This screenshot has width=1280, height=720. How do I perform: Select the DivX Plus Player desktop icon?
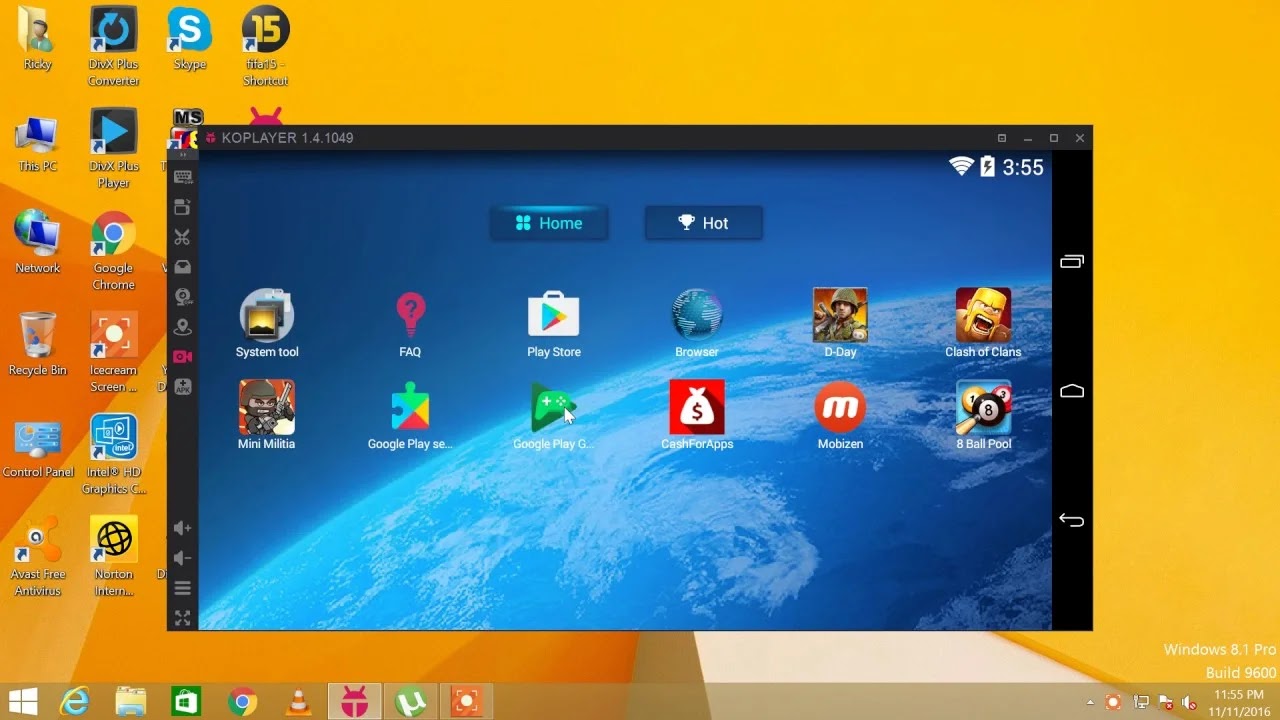point(113,148)
